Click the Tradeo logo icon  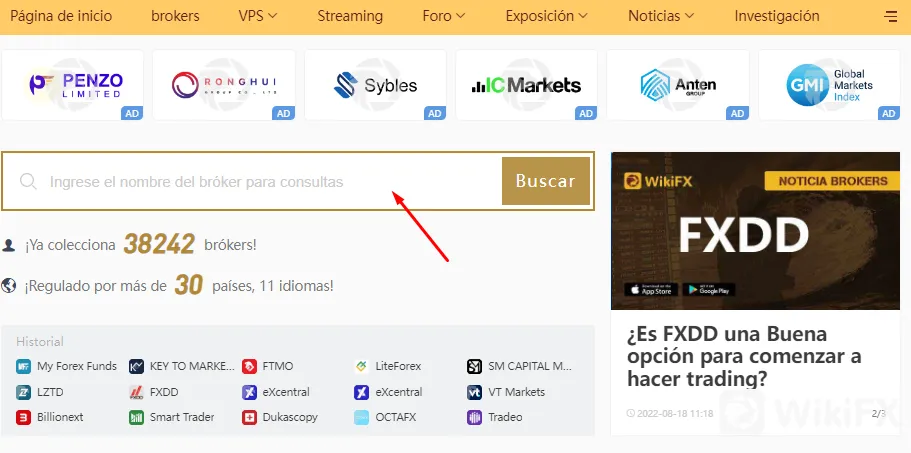tap(474, 417)
